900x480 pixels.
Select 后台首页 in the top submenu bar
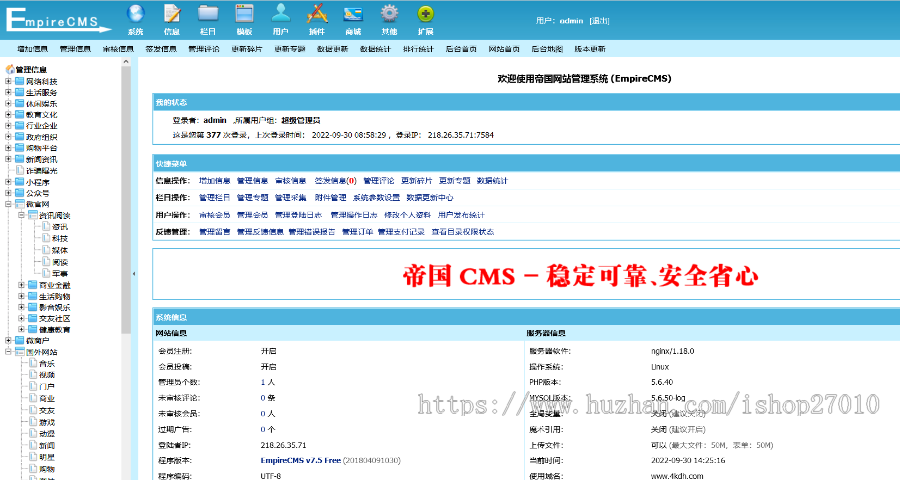[x=461, y=49]
